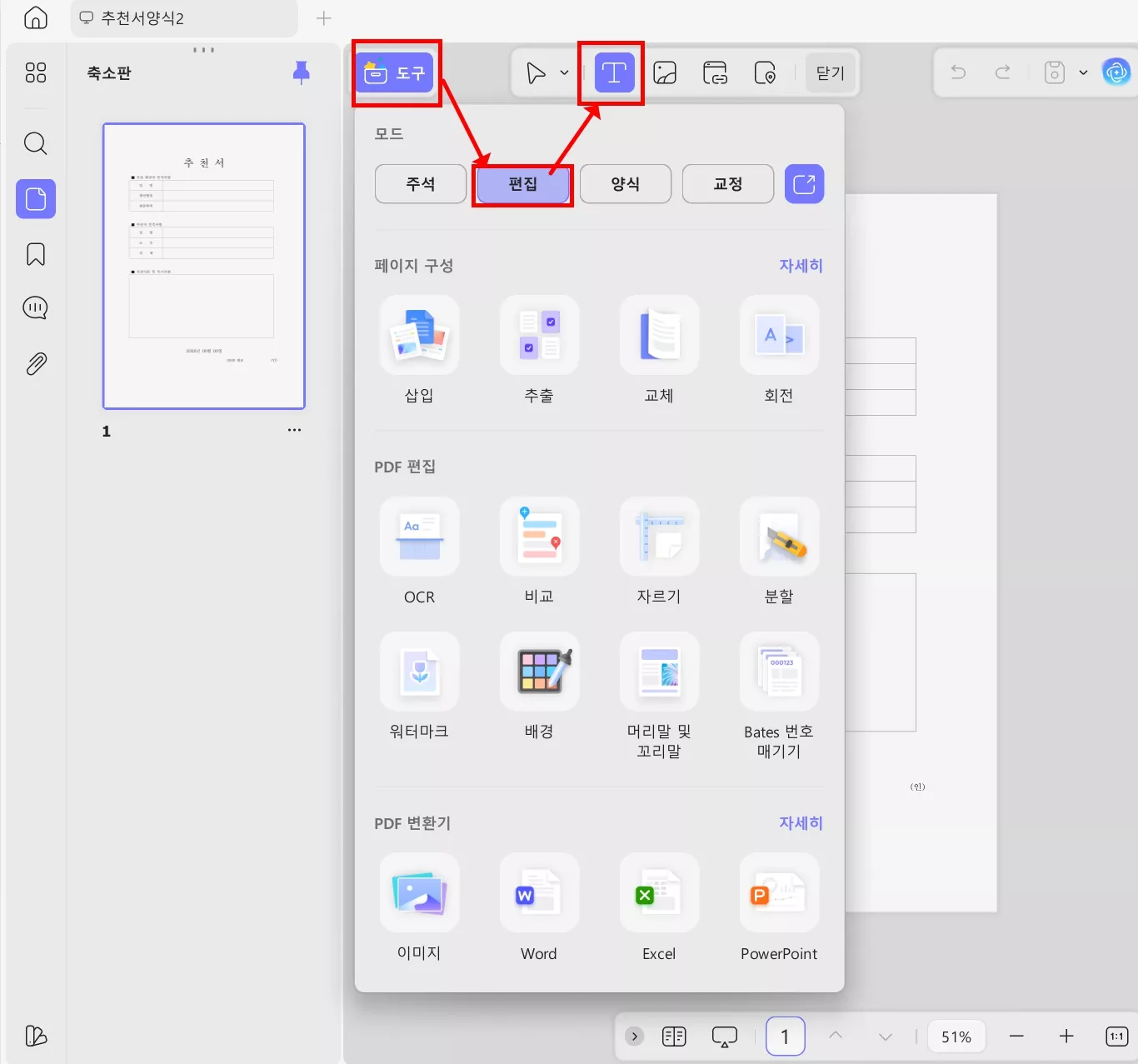The image size is (1138, 1064).
Task: Open the search panel in the sidebar
Action: pyautogui.click(x=36, y=143)
